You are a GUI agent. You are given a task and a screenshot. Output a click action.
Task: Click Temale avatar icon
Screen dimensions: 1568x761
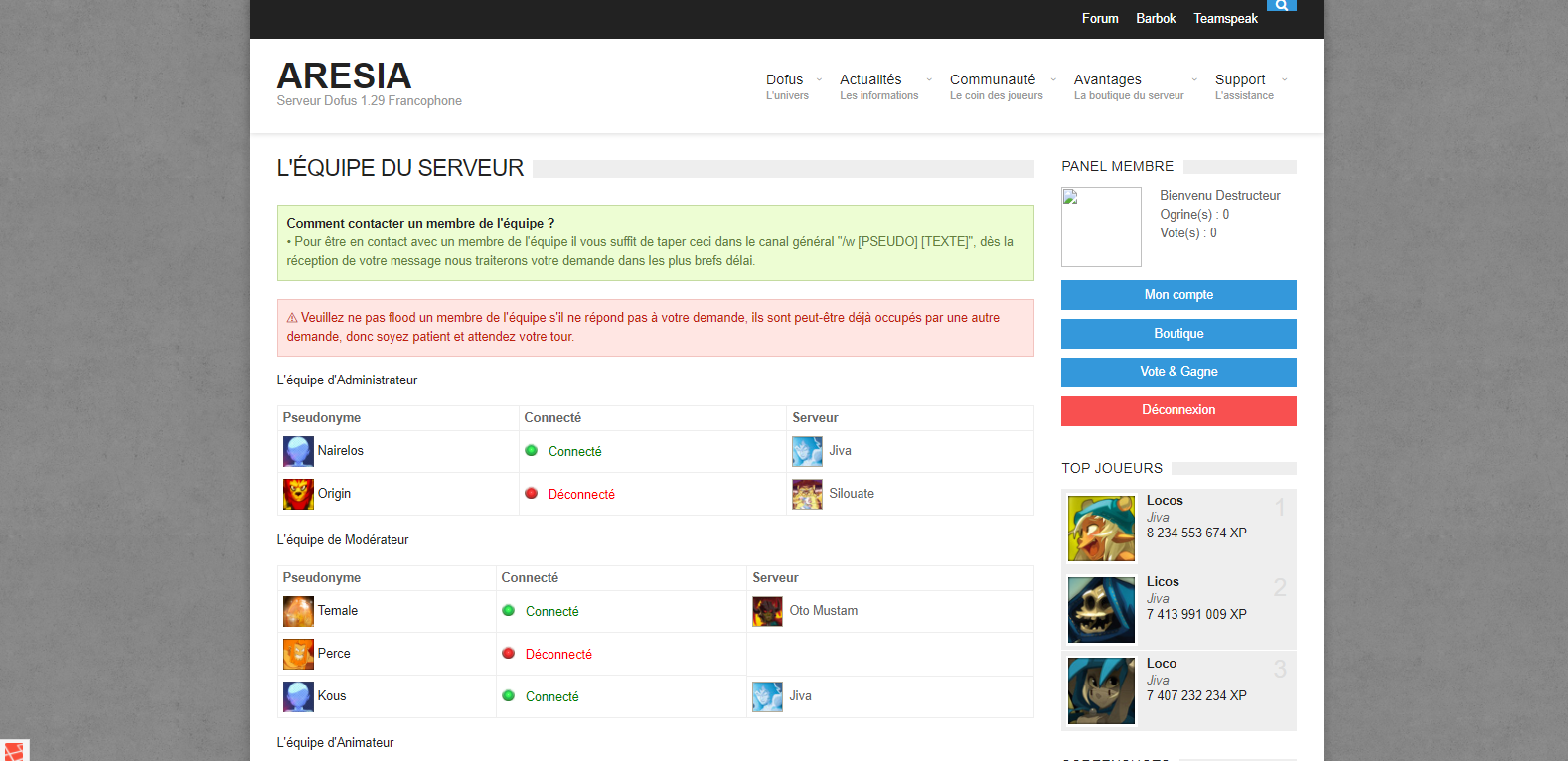298,611
